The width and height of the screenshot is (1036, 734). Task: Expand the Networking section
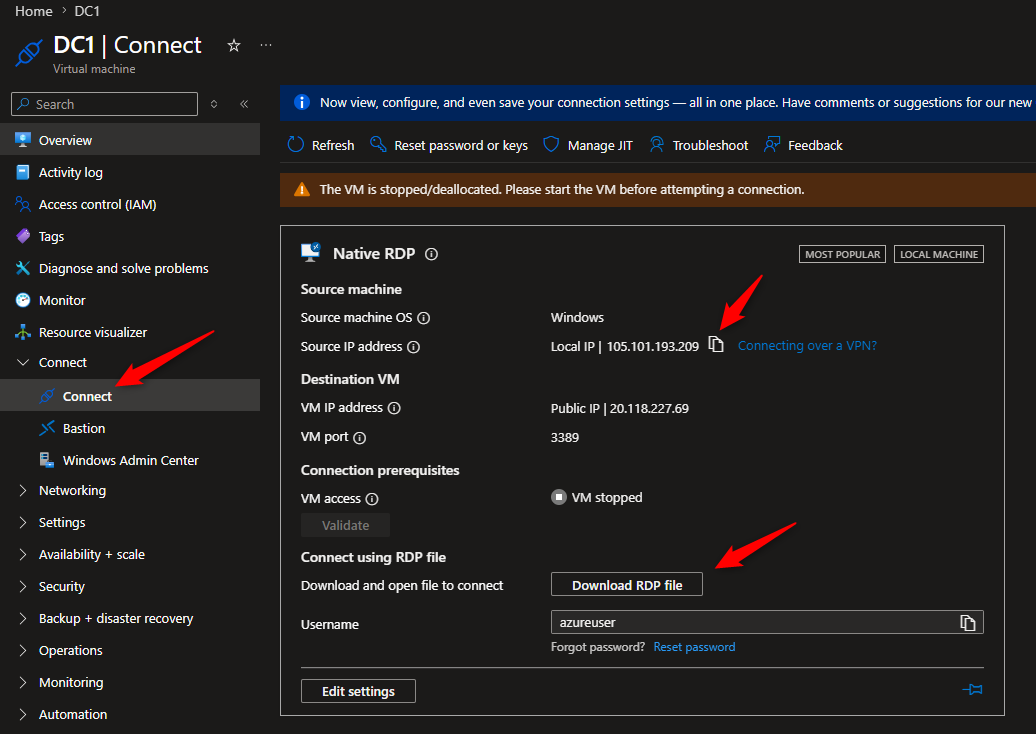[x=23, y=490]
